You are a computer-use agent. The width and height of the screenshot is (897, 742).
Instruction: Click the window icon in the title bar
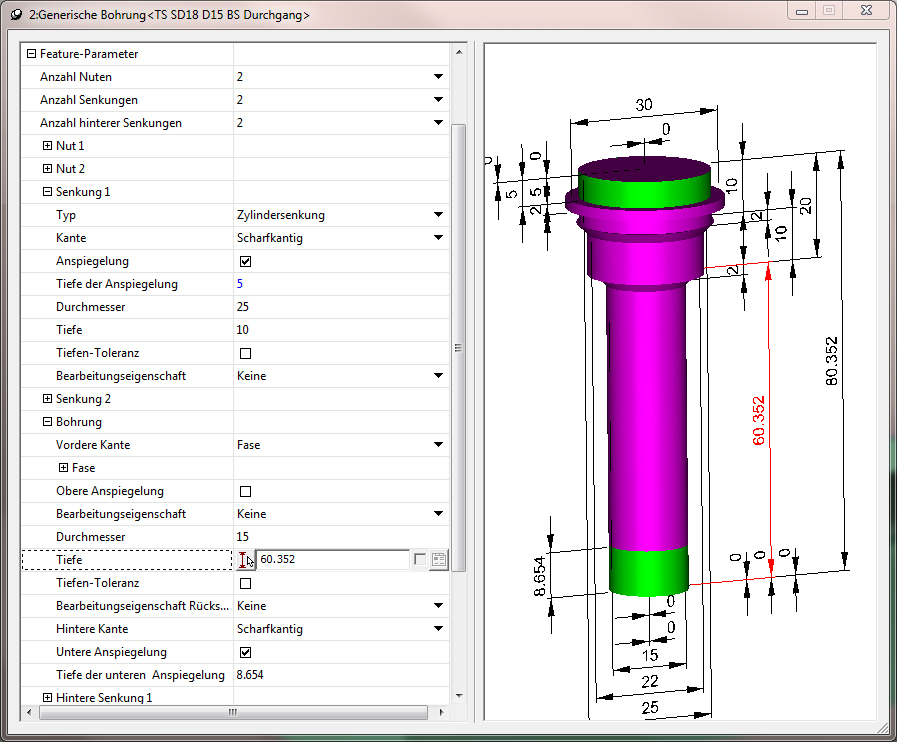(x=15, y=15)
